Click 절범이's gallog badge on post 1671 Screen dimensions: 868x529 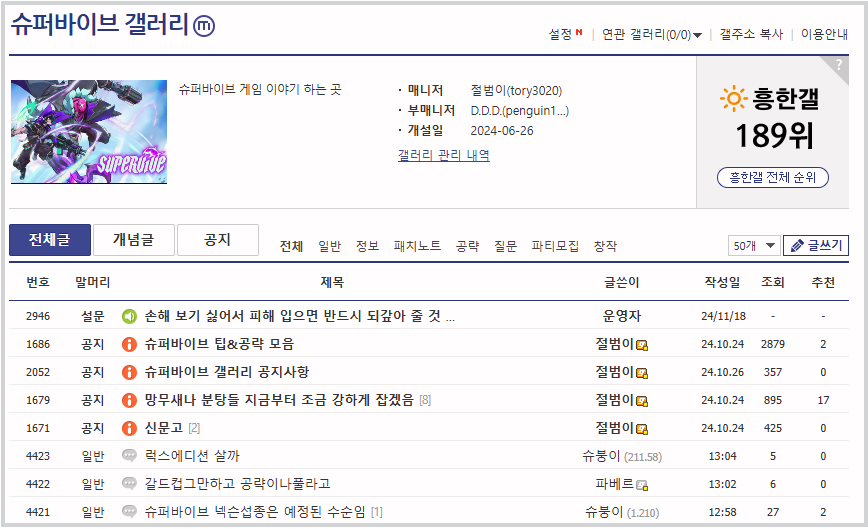coord(642,429)
